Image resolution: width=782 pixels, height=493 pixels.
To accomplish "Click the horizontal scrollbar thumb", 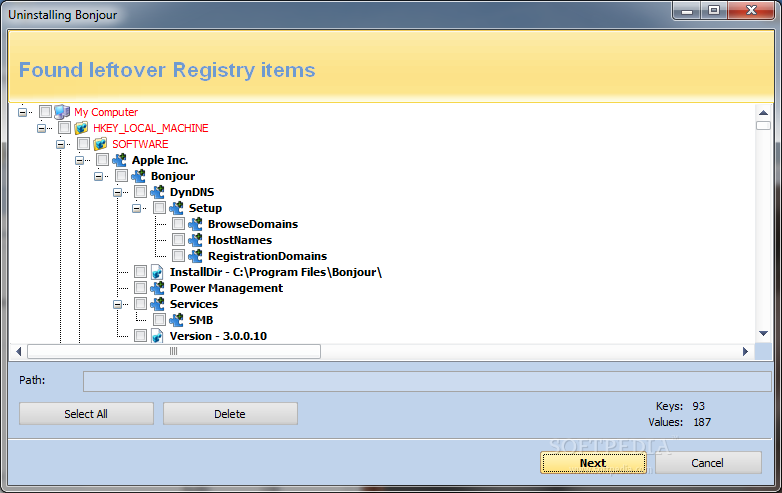I will [174, 351].
